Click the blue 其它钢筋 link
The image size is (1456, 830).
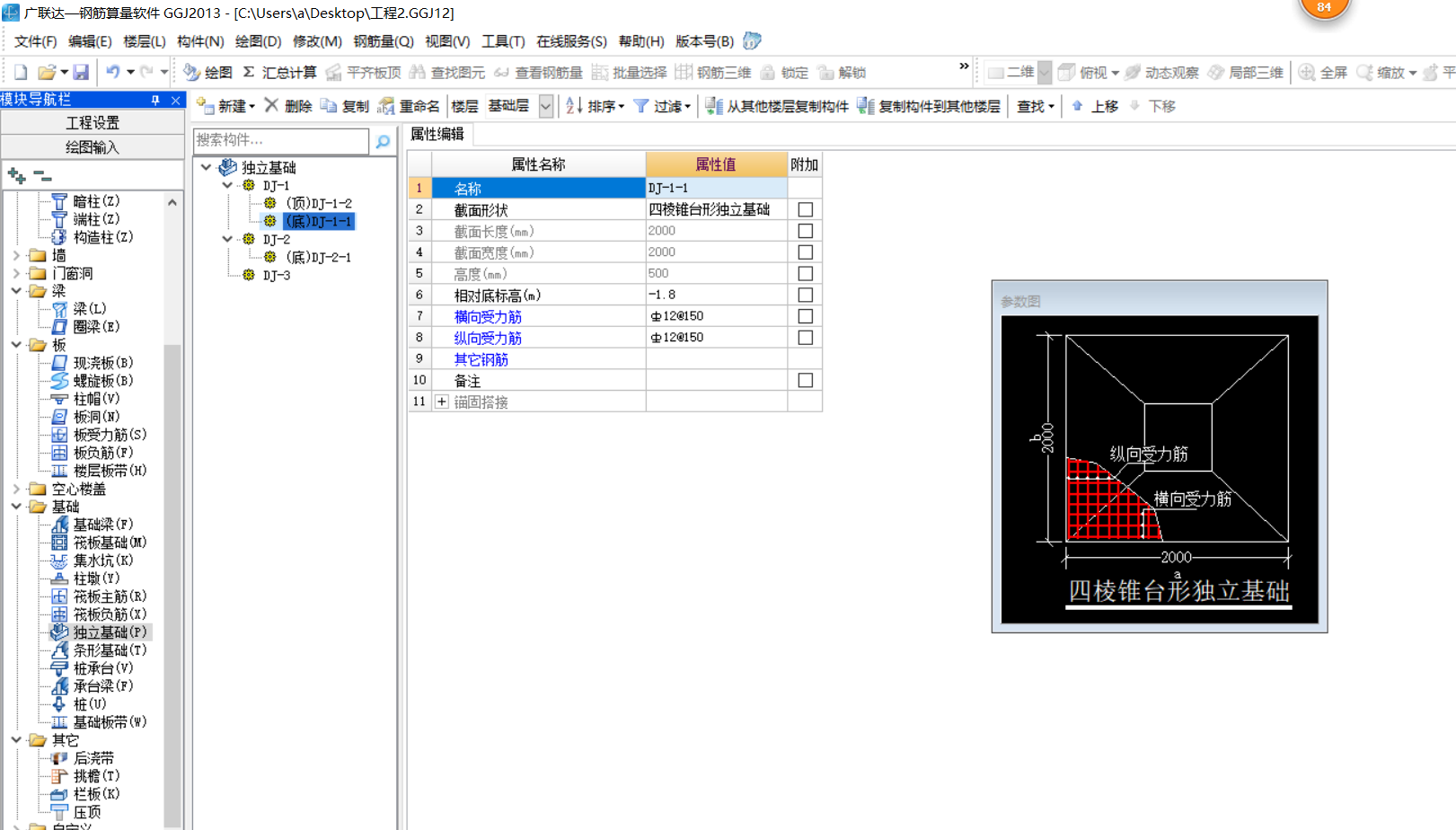pyautogui.click(x=481, y=359)
